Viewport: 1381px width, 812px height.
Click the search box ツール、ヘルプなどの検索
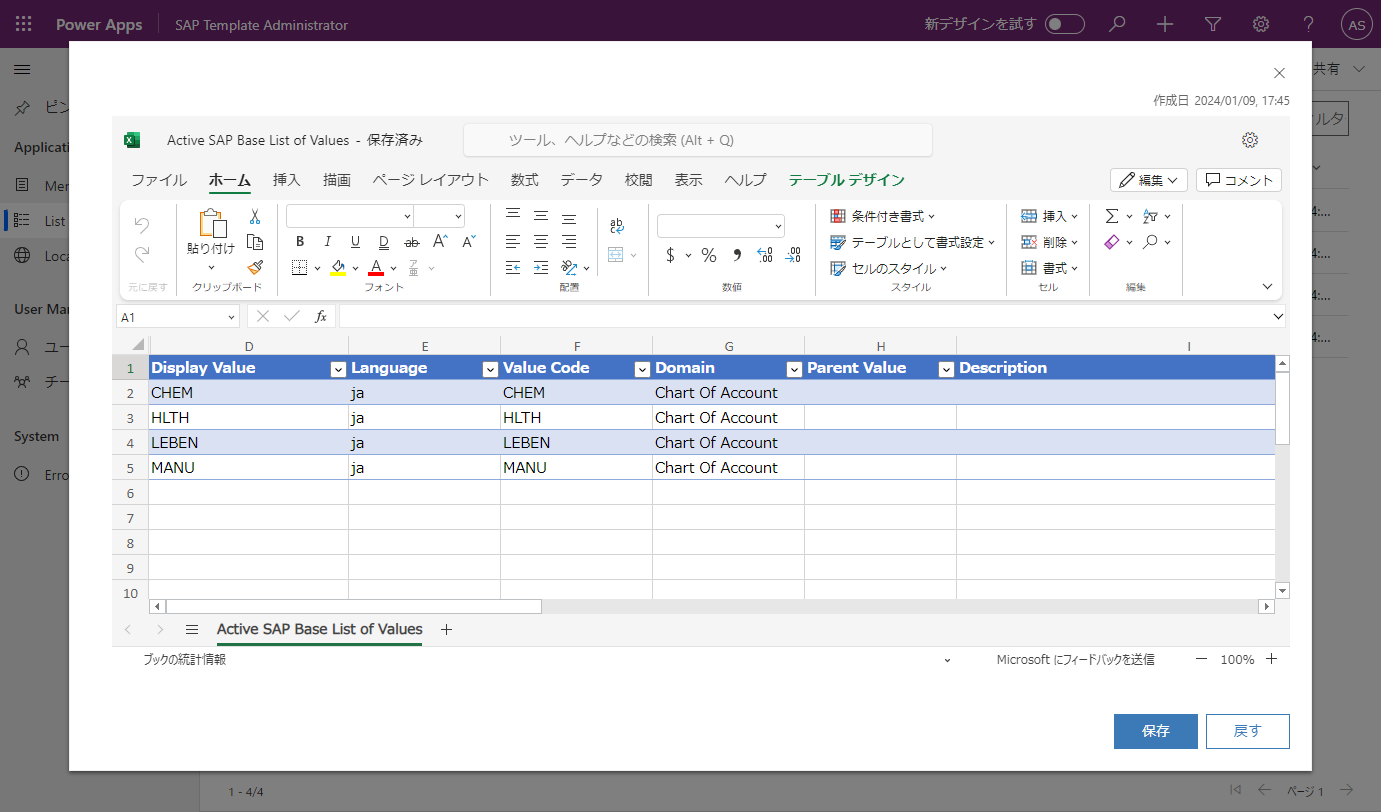tap(698, 140)
